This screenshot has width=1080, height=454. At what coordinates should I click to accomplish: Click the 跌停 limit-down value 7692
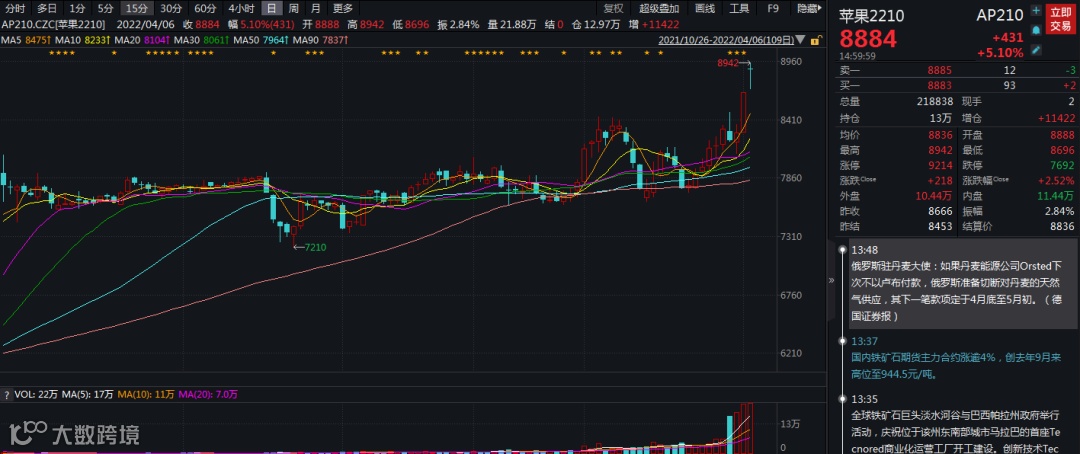pyautogui.click(x=1062, y=165)
